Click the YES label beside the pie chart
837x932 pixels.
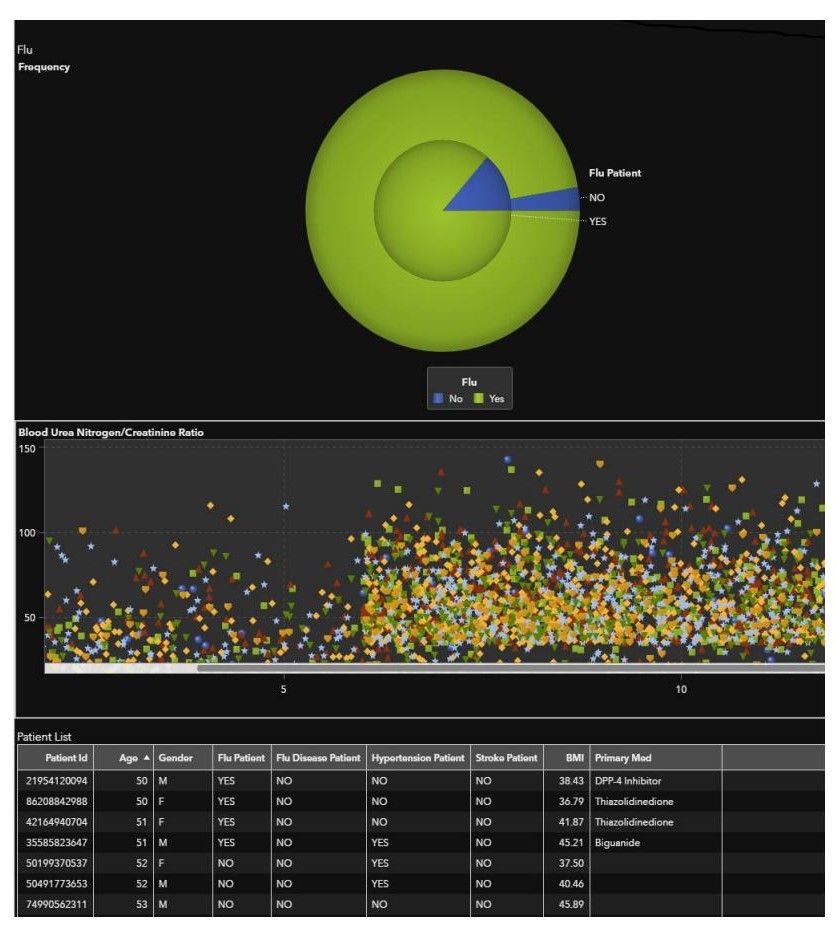597,222
